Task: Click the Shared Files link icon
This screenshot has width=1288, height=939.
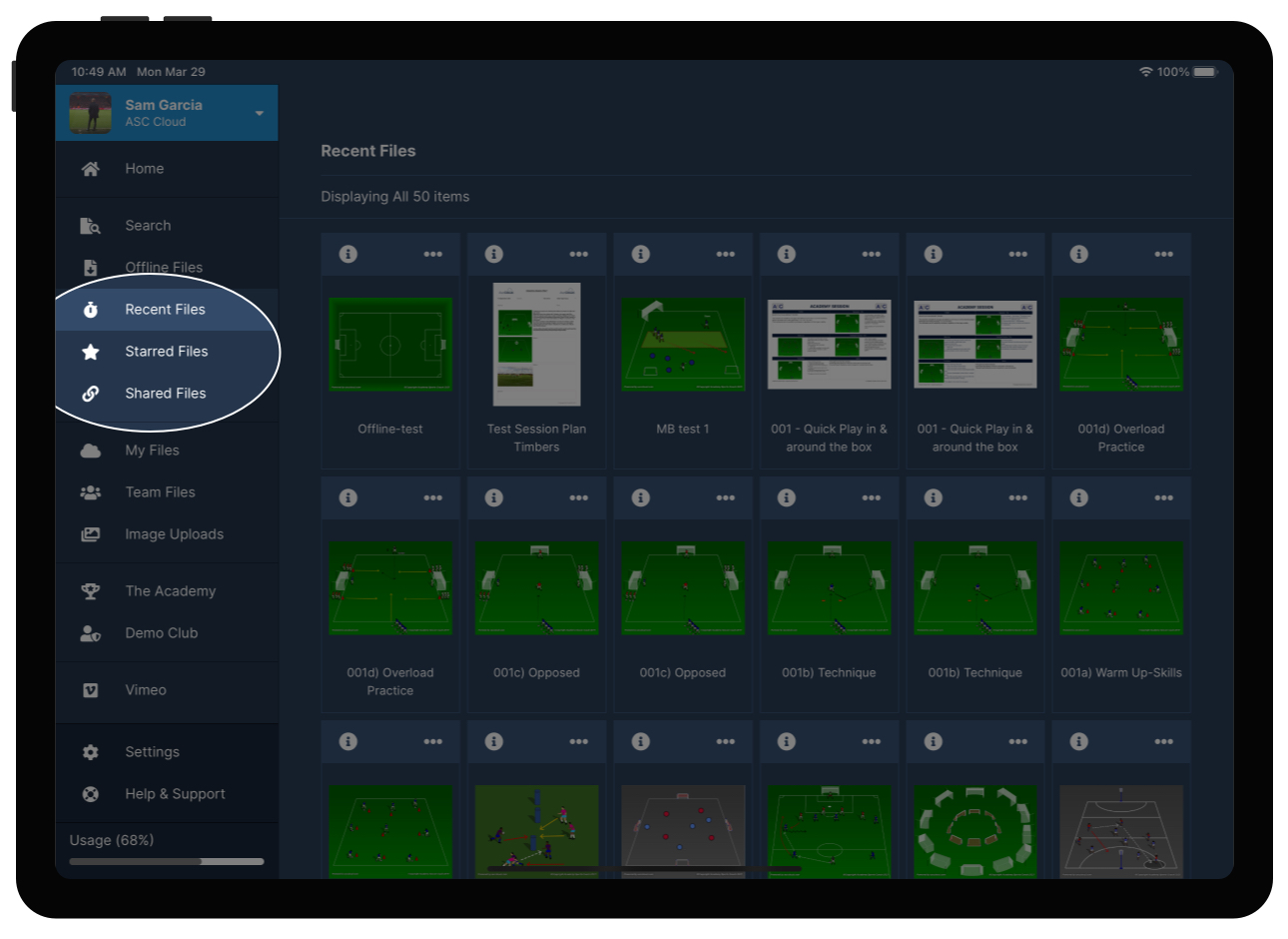Action: (x=91, y=394)
